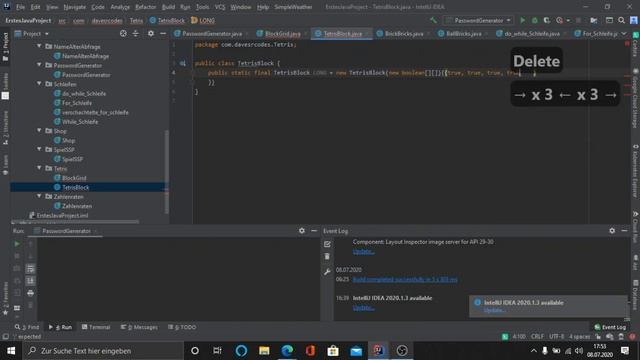Open the Windows Start menu
The image size is (640, 360).
coord(11,351)
